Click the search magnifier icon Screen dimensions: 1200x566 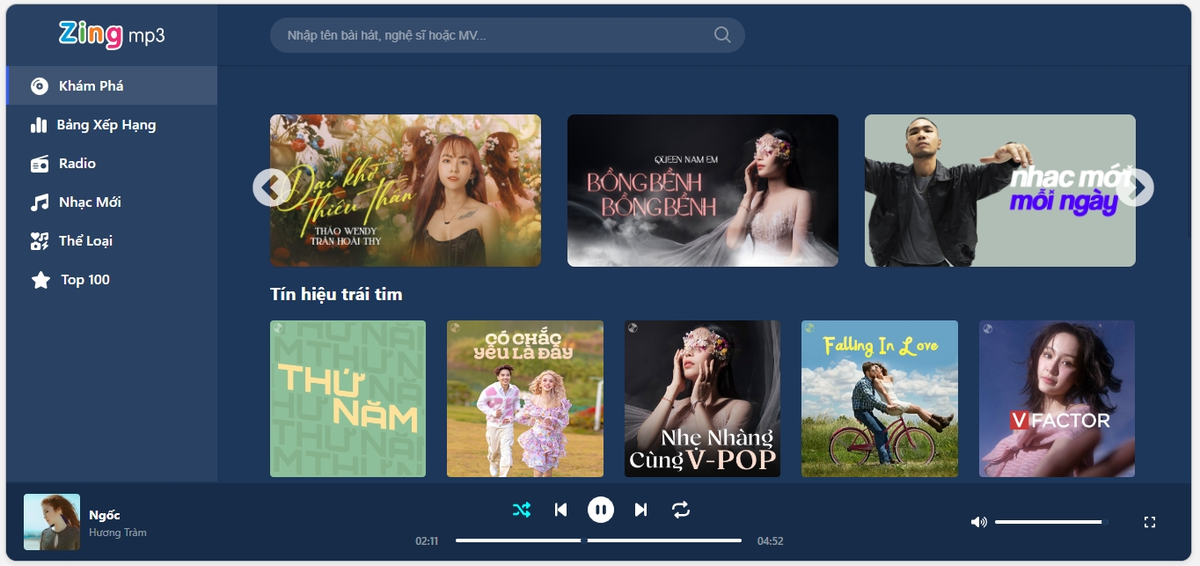[722, 35]
